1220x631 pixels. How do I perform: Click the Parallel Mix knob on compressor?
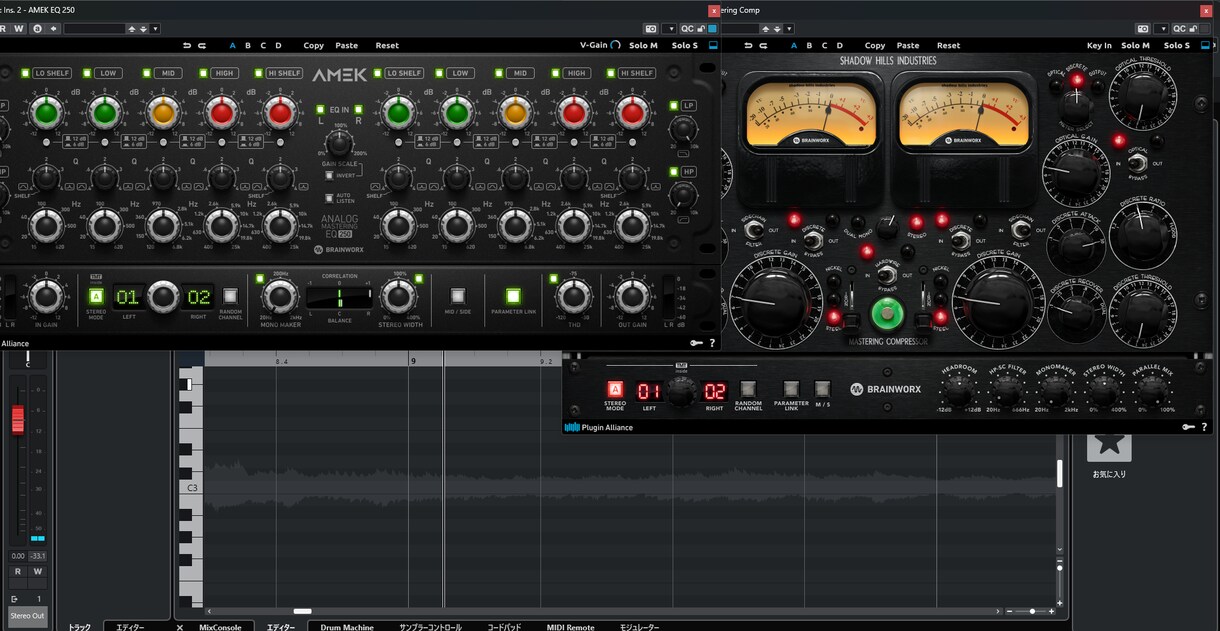pyautogui.click(x=1154, y=392)
